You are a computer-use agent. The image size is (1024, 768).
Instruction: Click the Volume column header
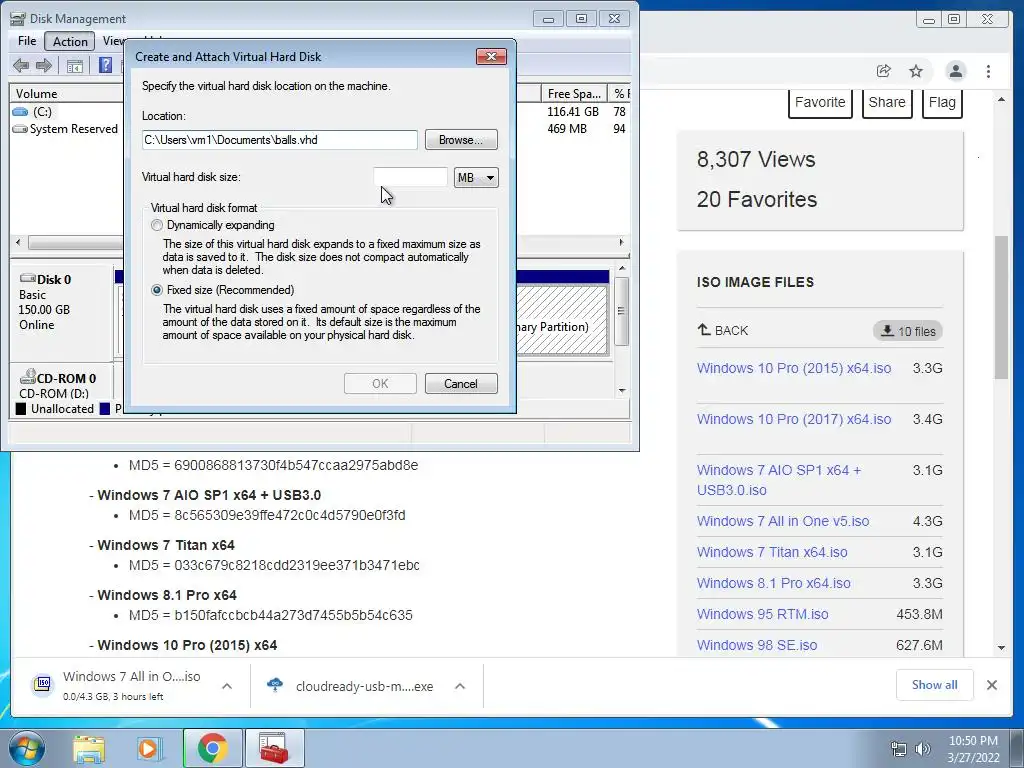(x=65, y=94)
